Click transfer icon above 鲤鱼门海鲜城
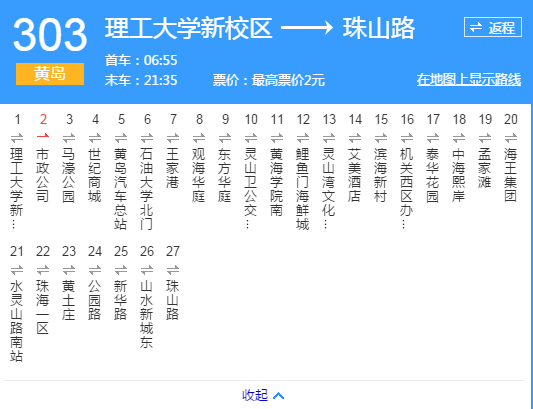This screenshot has height=409, width=533. [303, 138]
